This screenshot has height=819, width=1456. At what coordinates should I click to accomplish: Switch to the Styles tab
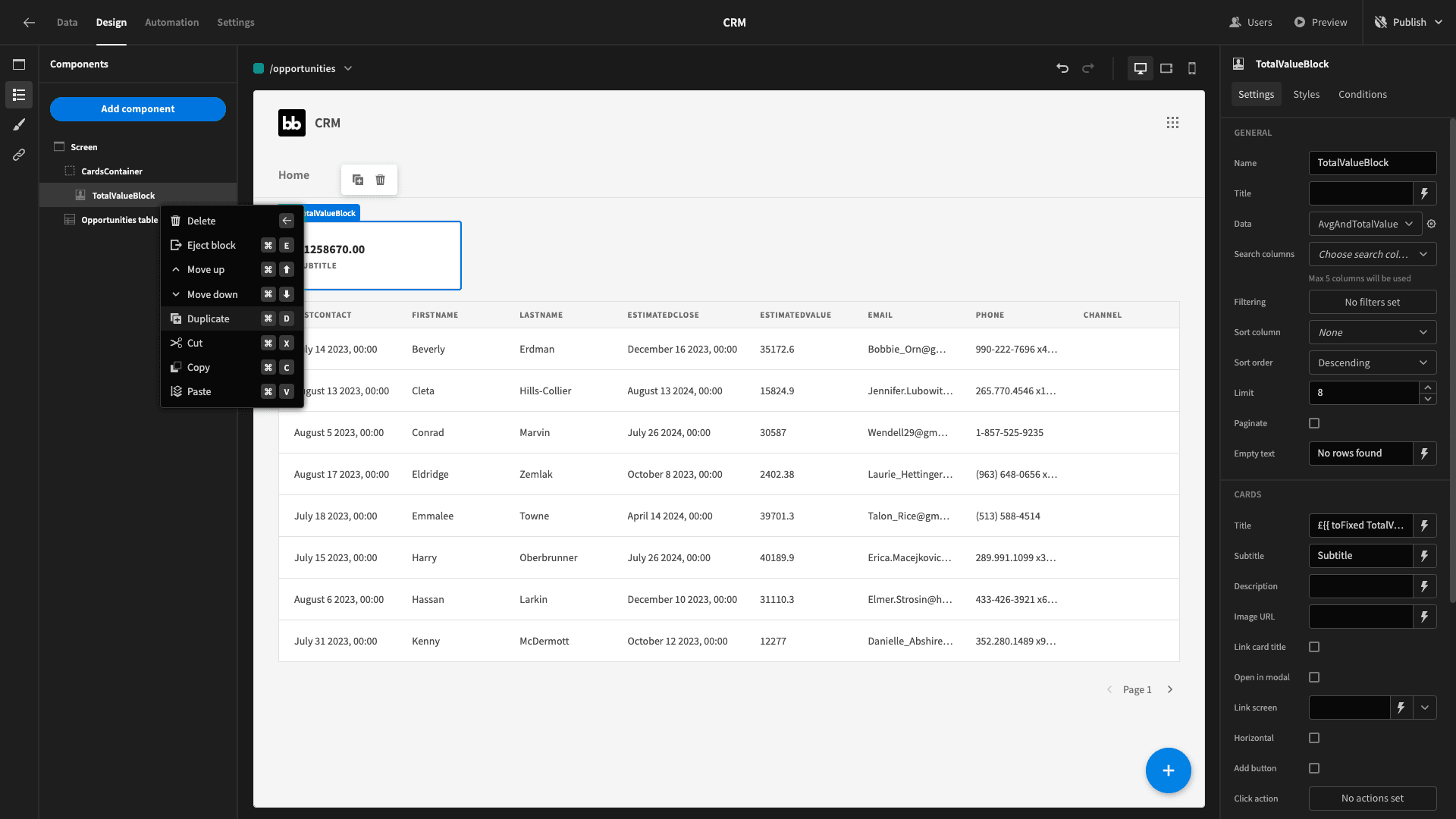click(1306, 94)
